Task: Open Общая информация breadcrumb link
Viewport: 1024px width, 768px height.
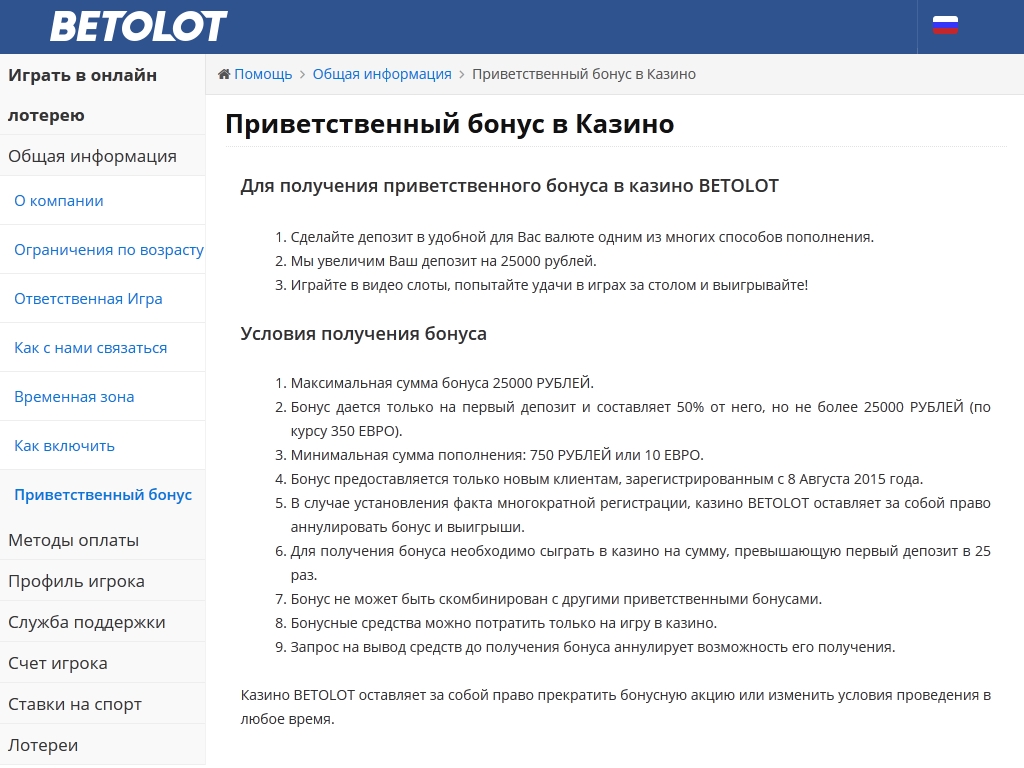Action: (x=382, y=74)
